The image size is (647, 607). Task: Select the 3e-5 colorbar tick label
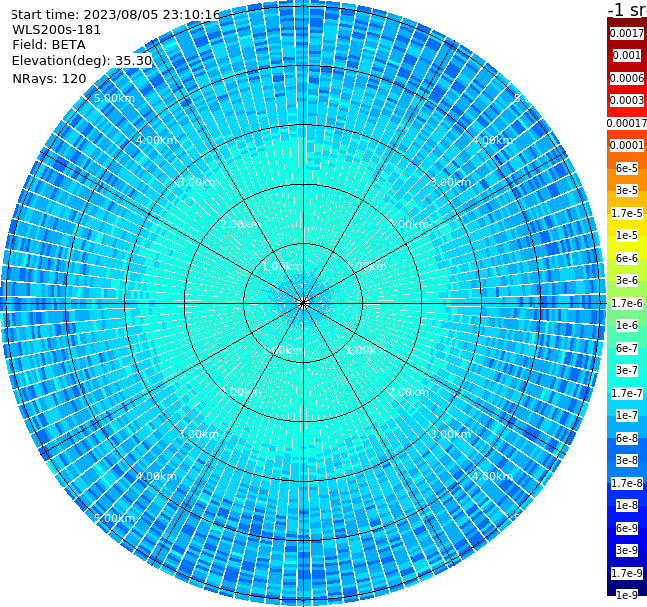627,190
